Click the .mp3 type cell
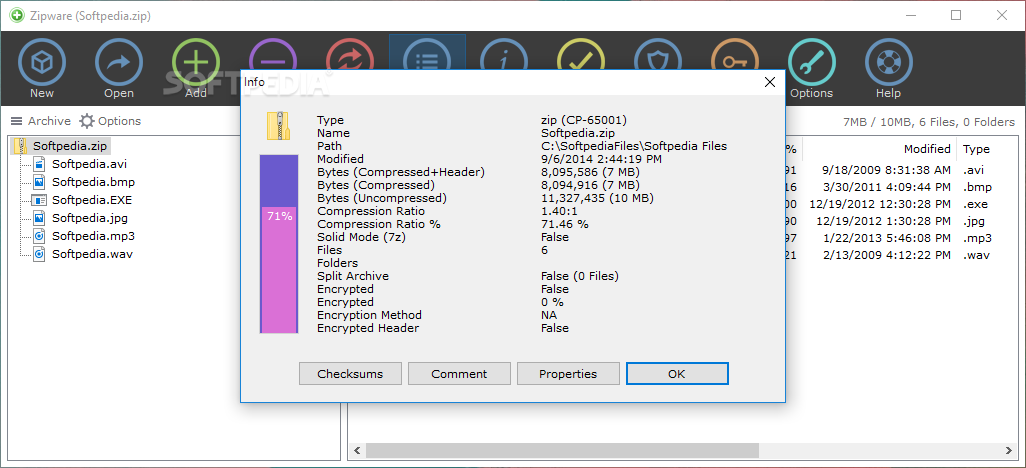The image size is (1026, 468). pyautogui.click(x=977, y=238)
